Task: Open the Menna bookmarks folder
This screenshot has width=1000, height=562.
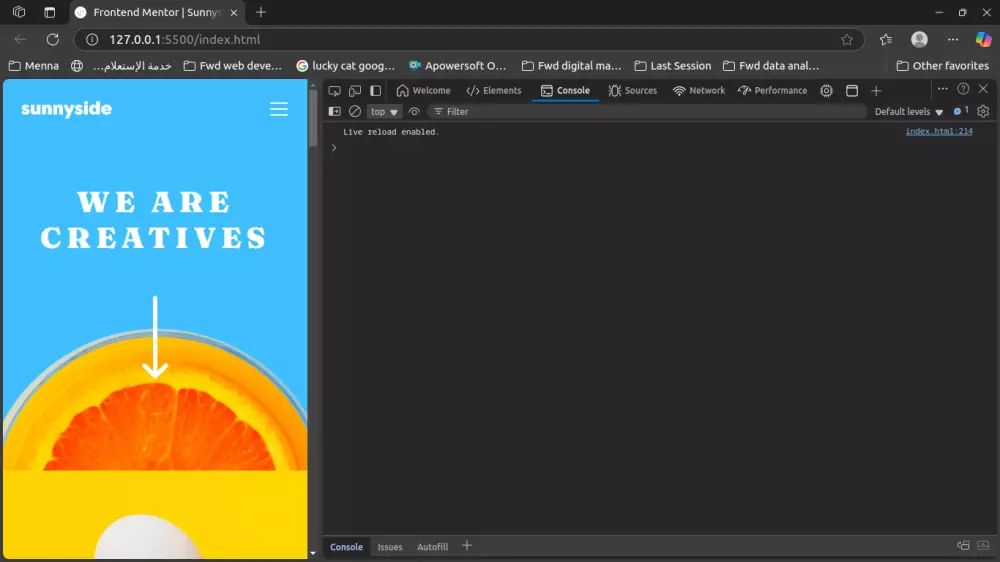Action: click(34, 66)
